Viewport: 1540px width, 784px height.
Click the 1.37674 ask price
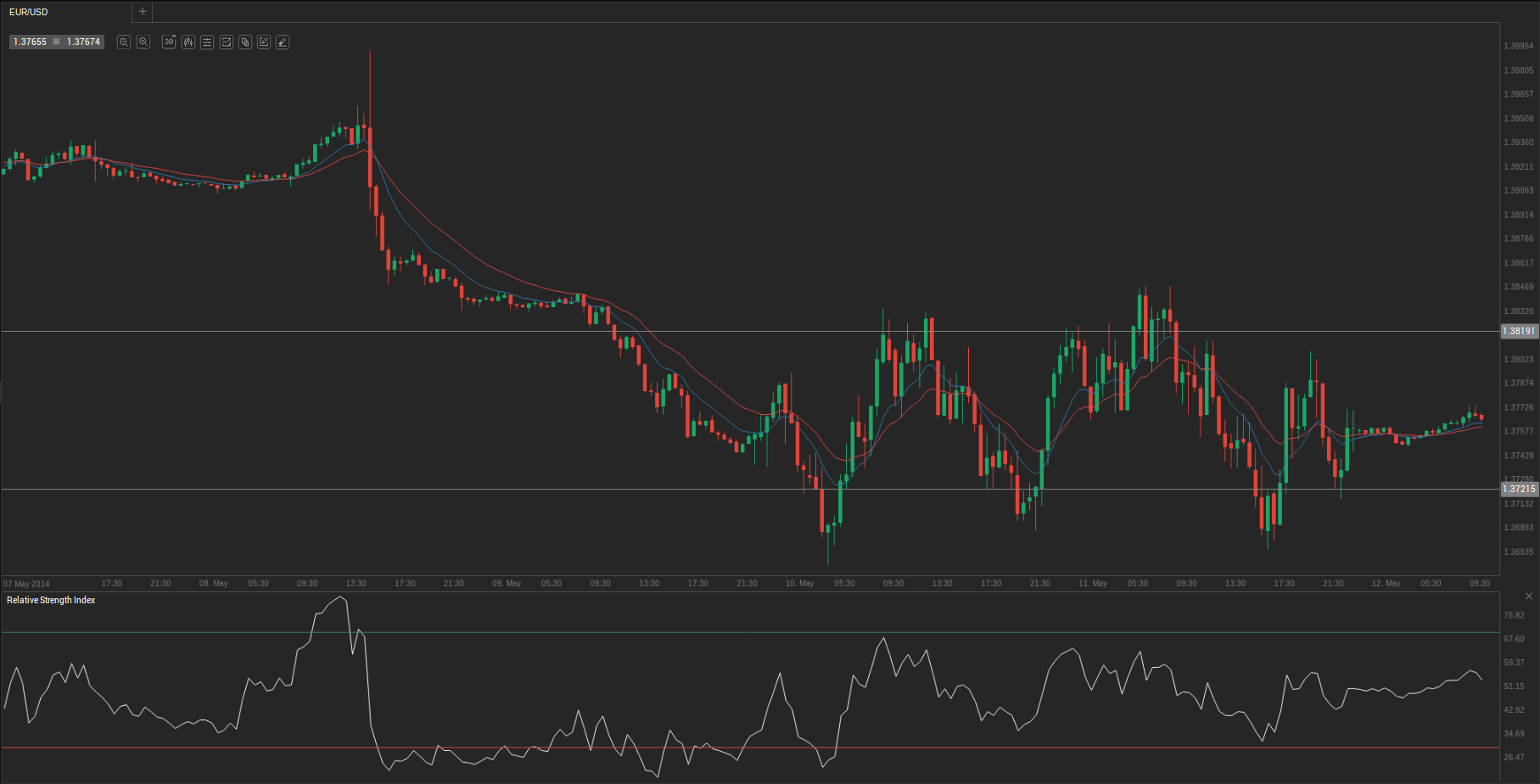(83, 42)
